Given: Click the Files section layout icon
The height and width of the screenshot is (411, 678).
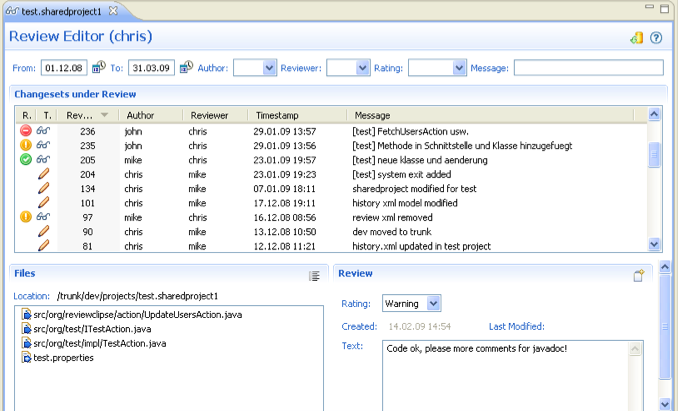Looking at the screenshot, I should point(314,276).
